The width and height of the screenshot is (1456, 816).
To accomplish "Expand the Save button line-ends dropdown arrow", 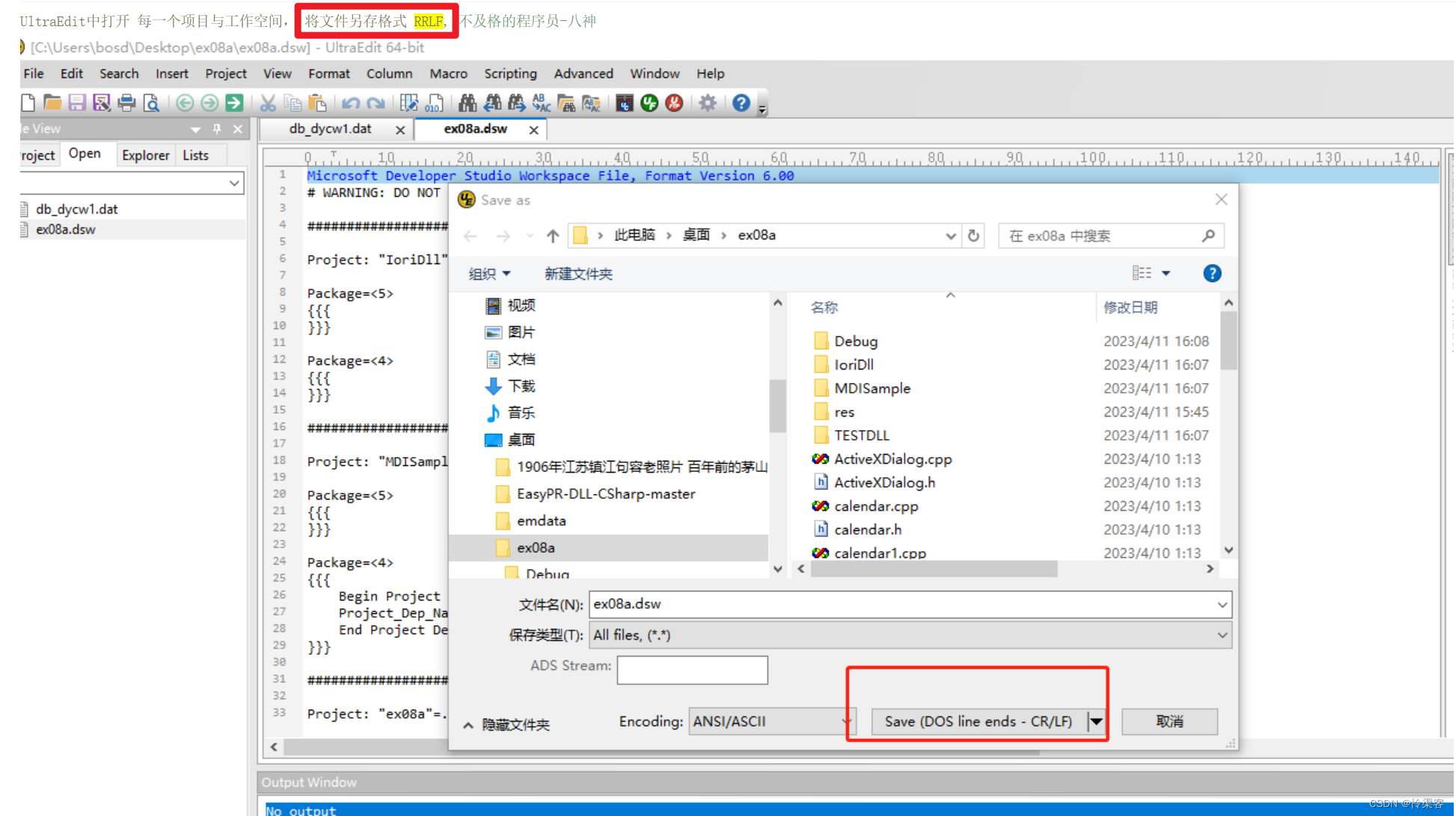I will [1096, 721].
